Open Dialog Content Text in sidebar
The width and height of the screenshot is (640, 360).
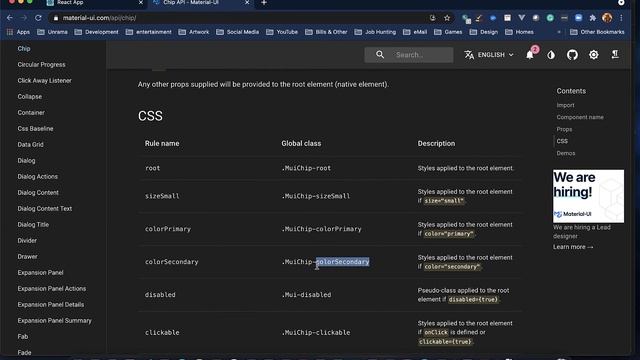pyautogui.click(x=44, y=209)
